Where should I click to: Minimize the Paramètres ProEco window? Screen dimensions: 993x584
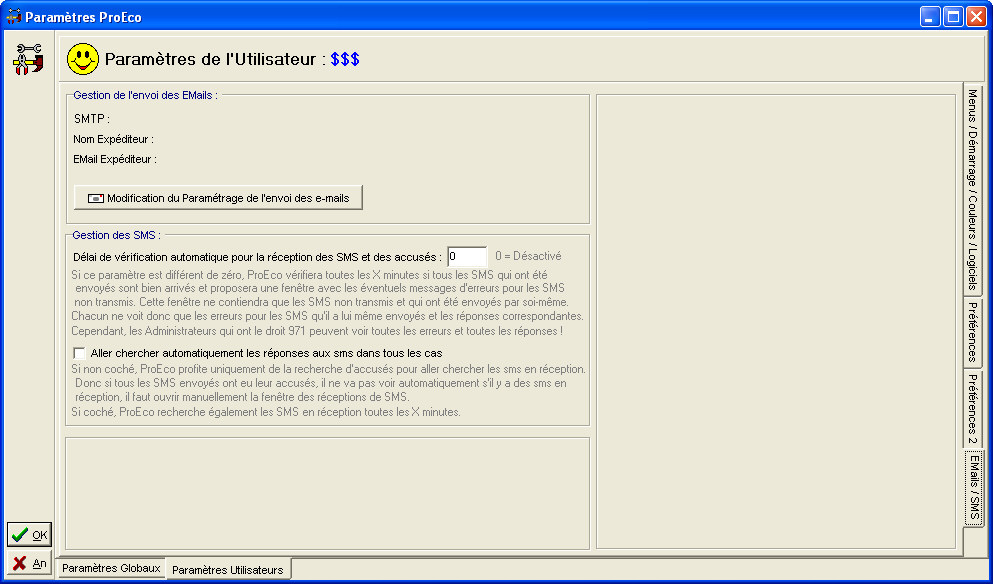930,16
